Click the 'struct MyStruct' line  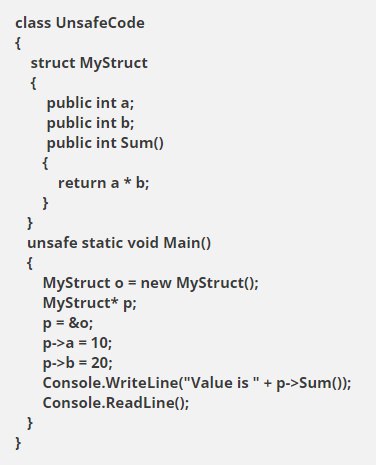(89, 63)
